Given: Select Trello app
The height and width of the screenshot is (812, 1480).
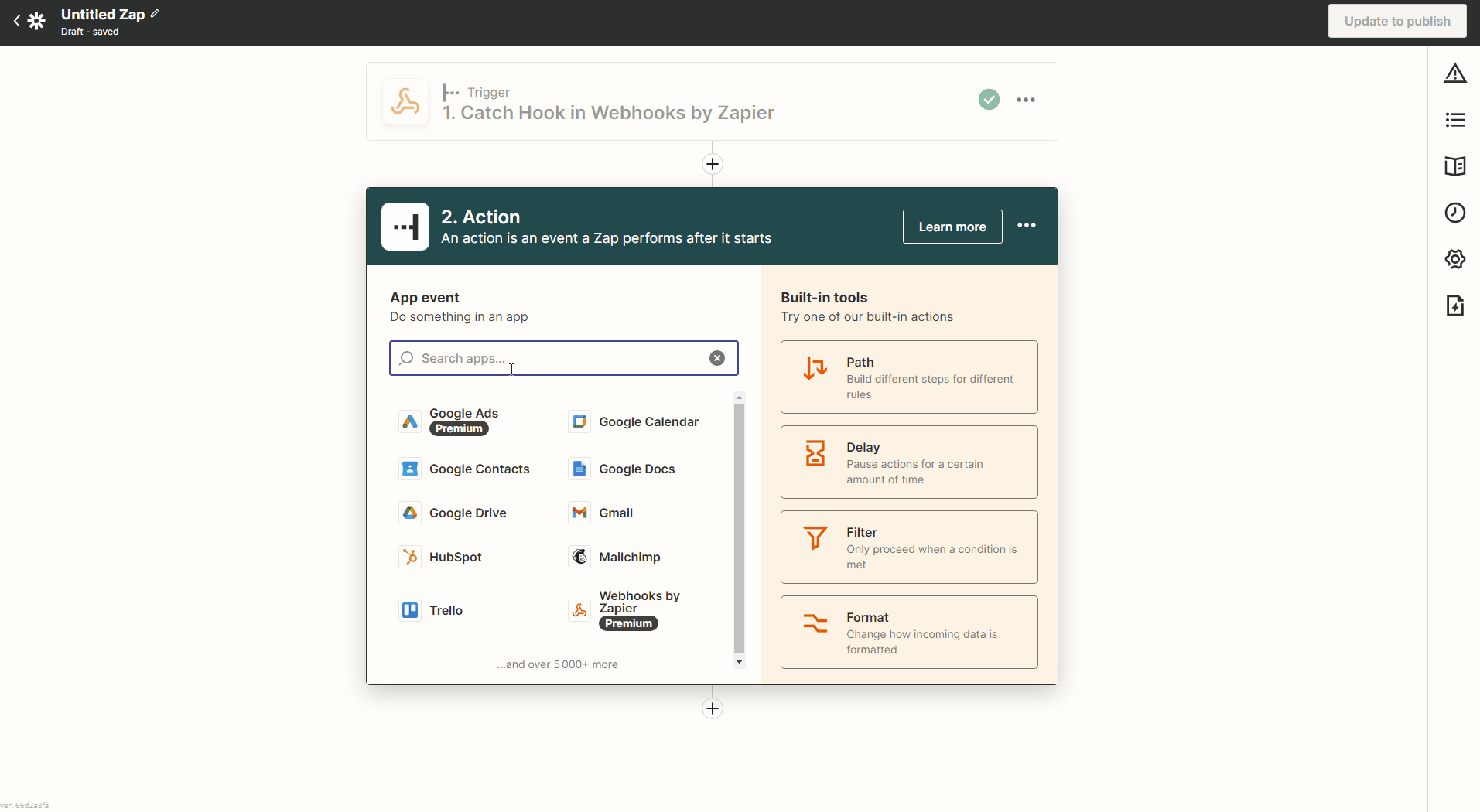Looking at the screenshot, I should [431, 610].
